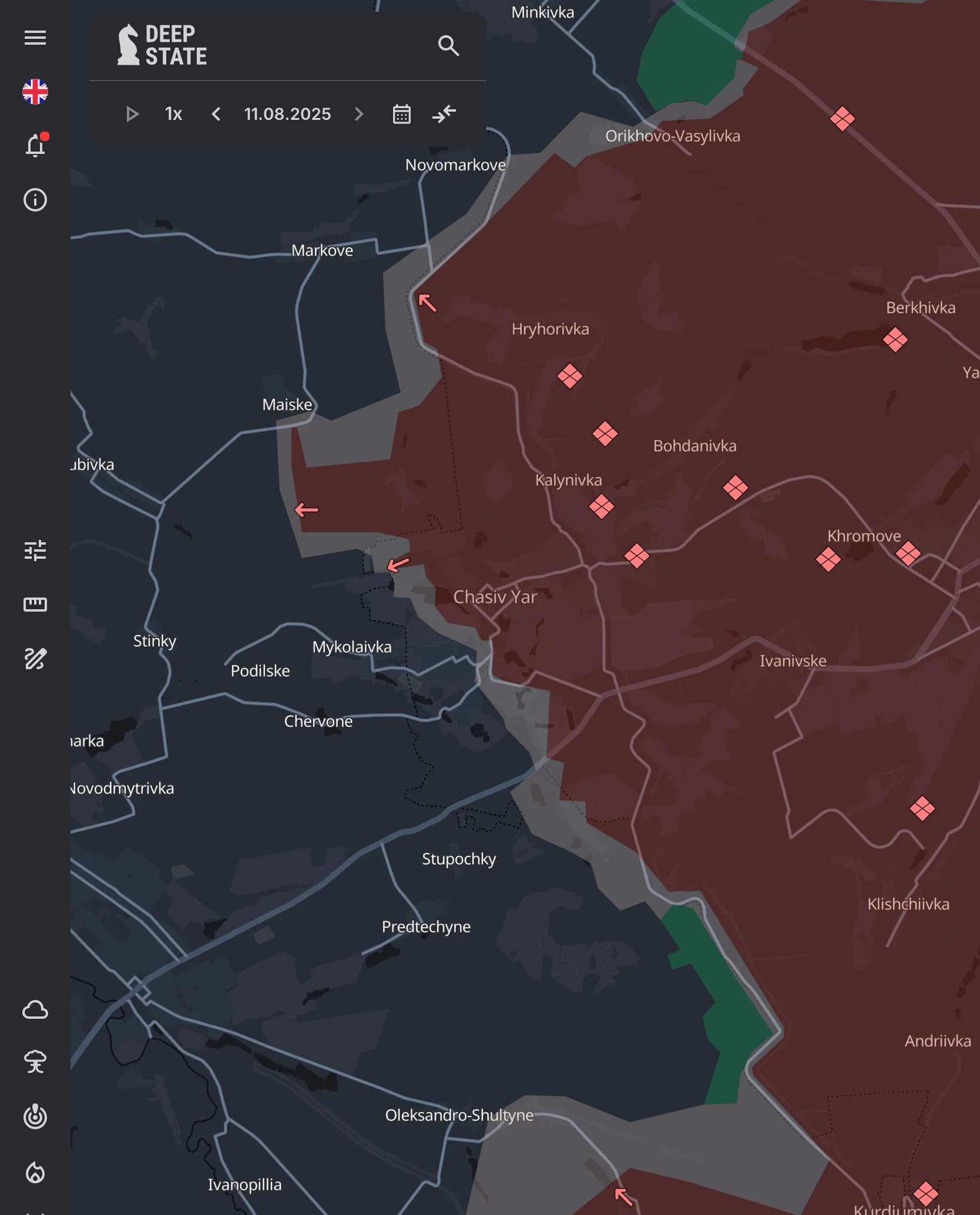Click the attack arrow southwest of Maiske
Screen dimensions: 980x1215
(306, 509)
